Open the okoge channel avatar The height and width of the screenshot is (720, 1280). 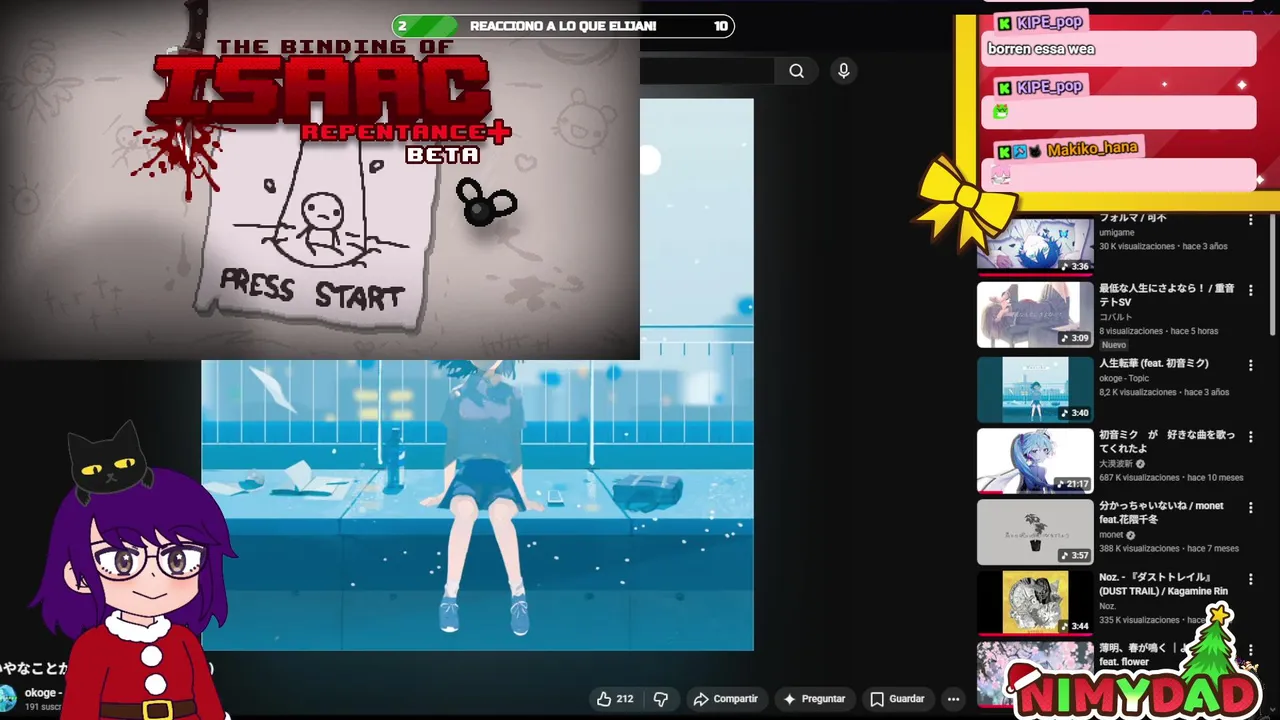[x=8, y=697]
